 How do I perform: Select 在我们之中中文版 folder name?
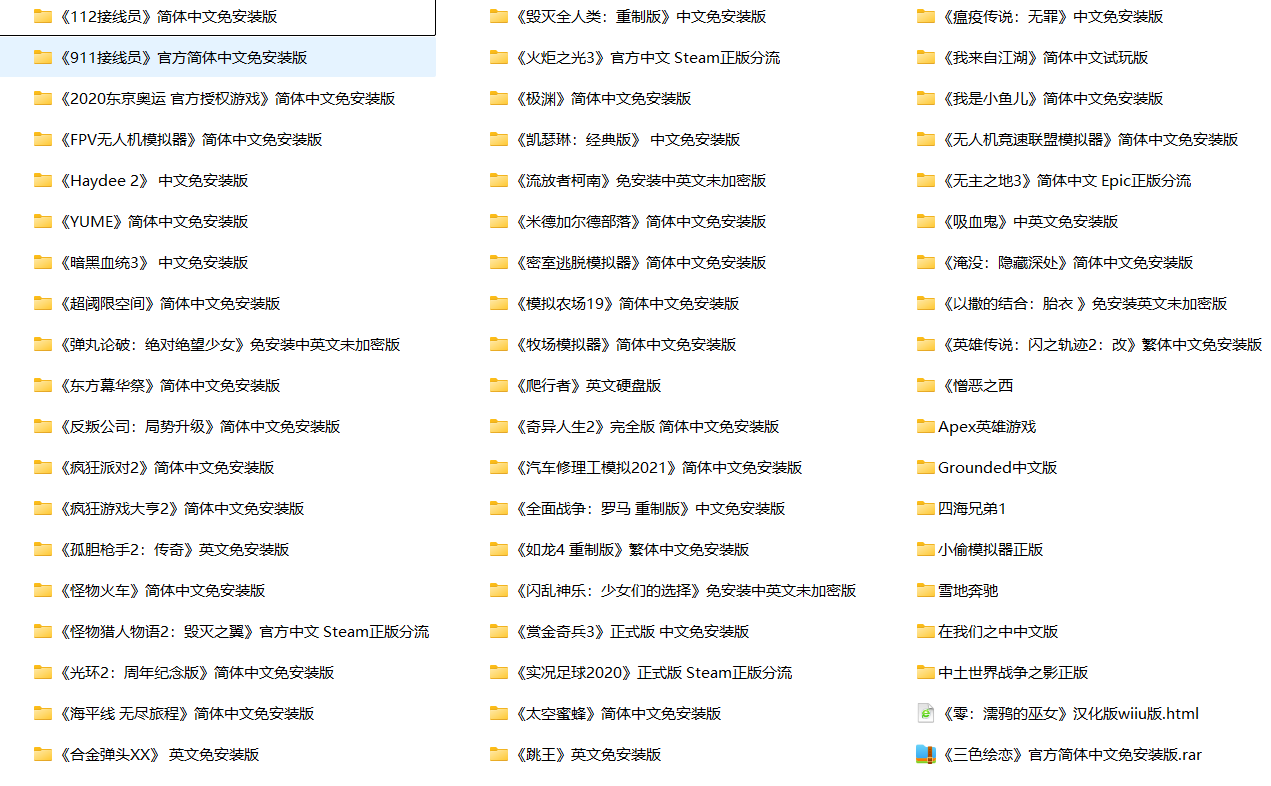(x=998, y=631)
